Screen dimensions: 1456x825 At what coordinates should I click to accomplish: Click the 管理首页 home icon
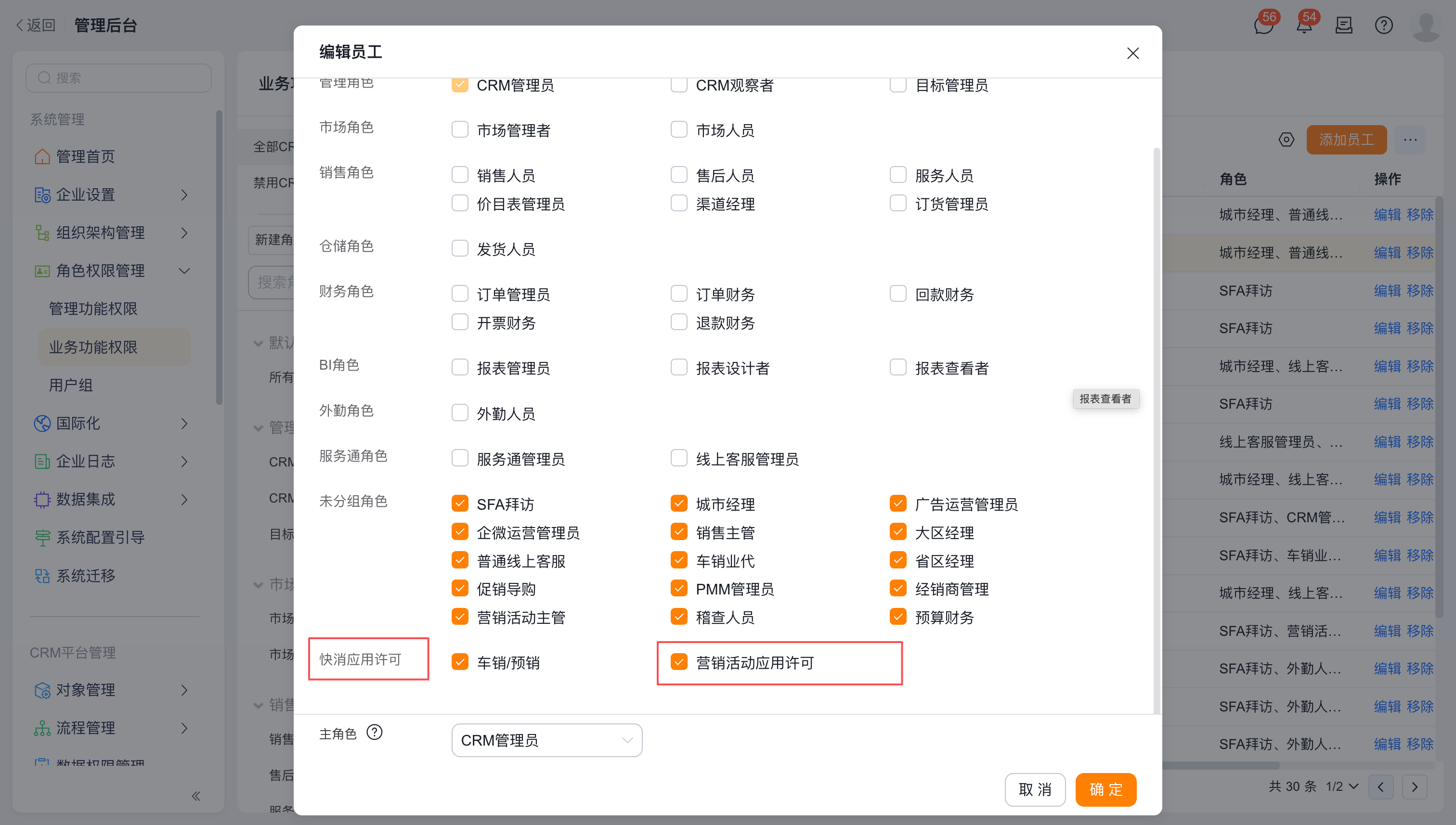click(x=42, y=156)
